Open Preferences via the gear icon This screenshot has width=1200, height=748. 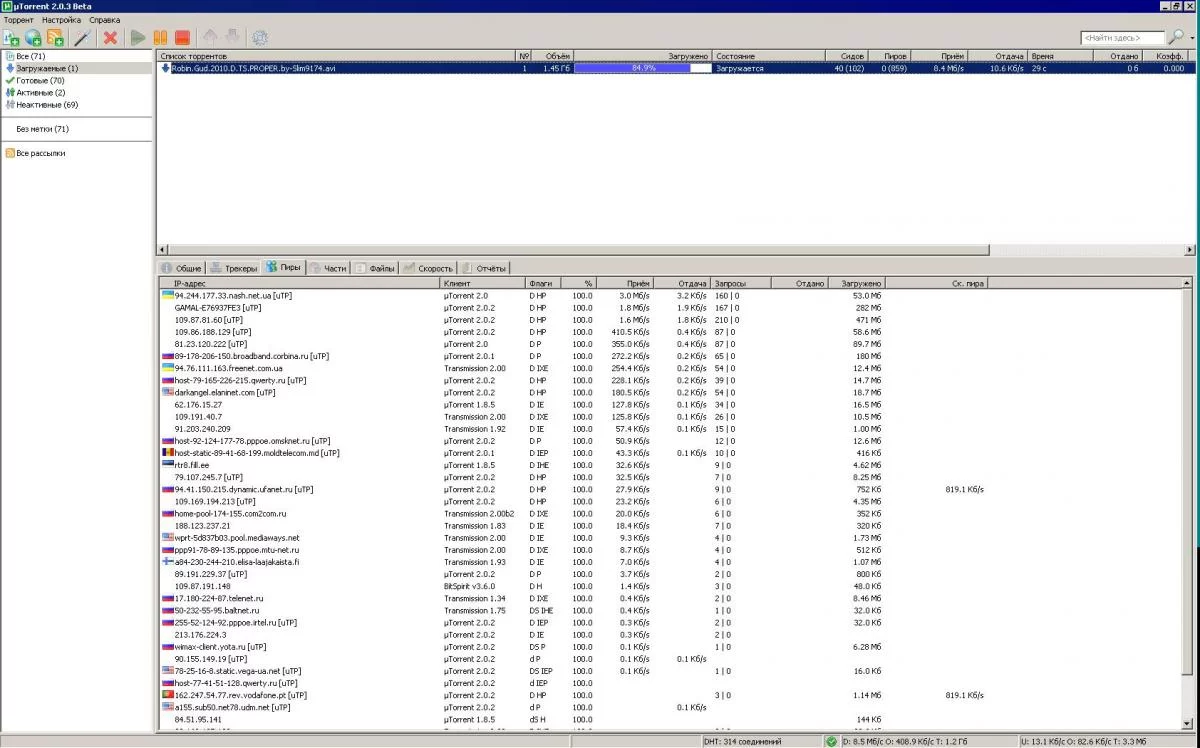[260, 38]
